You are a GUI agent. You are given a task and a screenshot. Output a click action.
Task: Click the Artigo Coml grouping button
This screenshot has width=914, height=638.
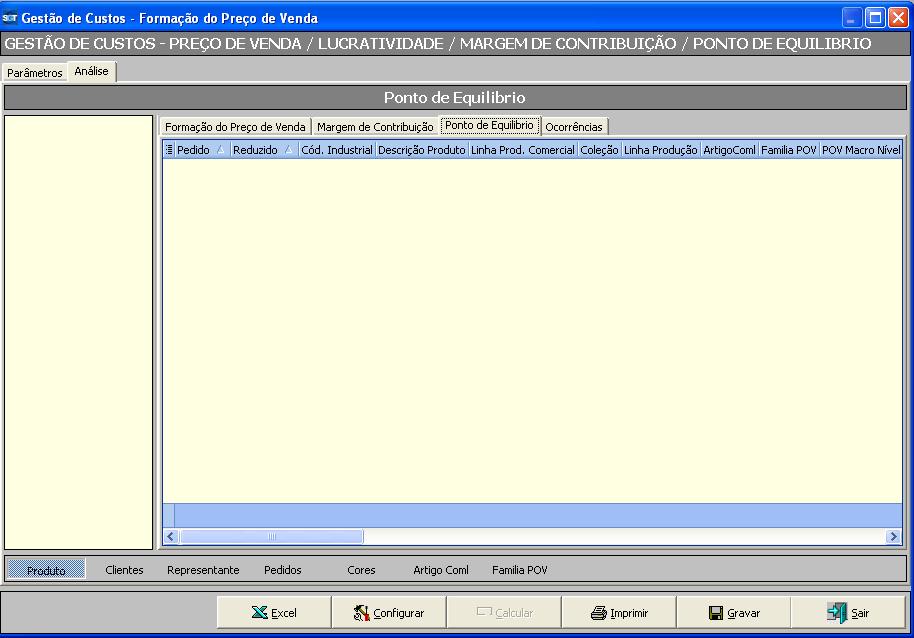coord(440,570)
